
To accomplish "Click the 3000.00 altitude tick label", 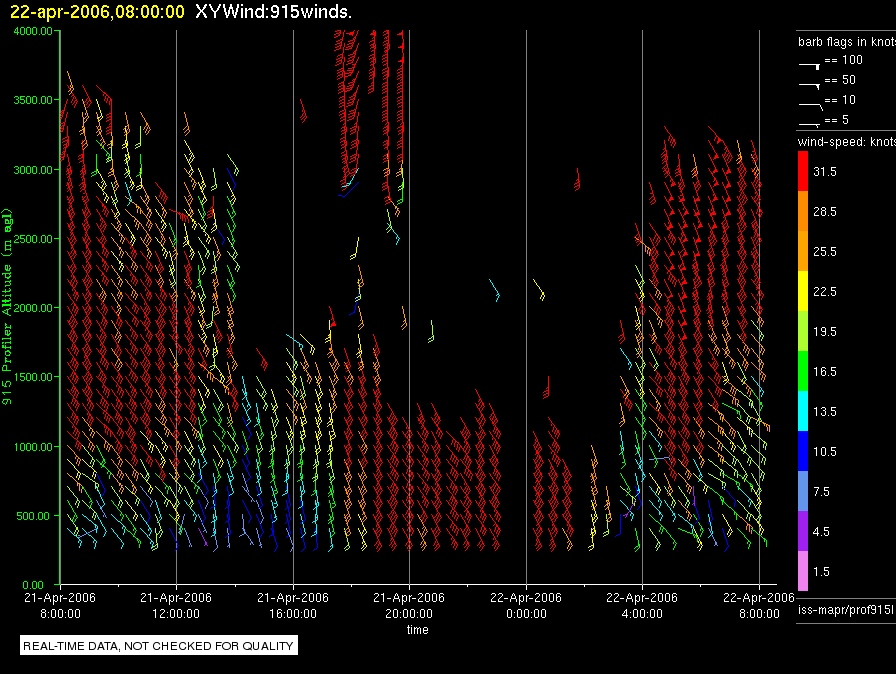I will 33,170.
